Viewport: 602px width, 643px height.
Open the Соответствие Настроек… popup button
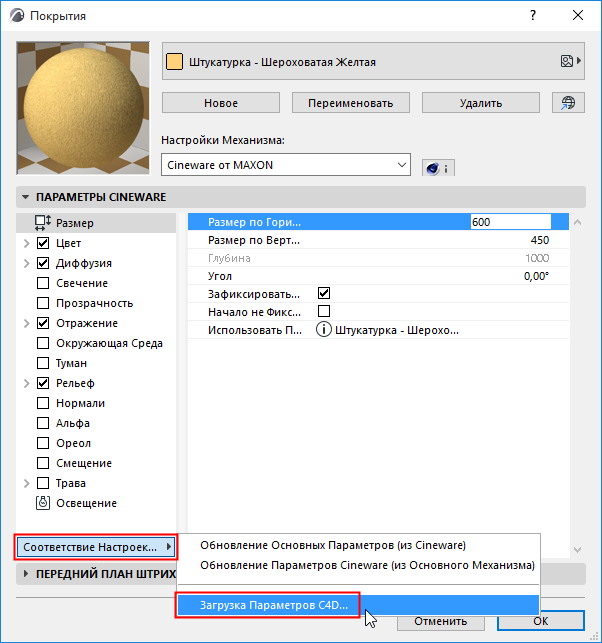coord(96,547)
